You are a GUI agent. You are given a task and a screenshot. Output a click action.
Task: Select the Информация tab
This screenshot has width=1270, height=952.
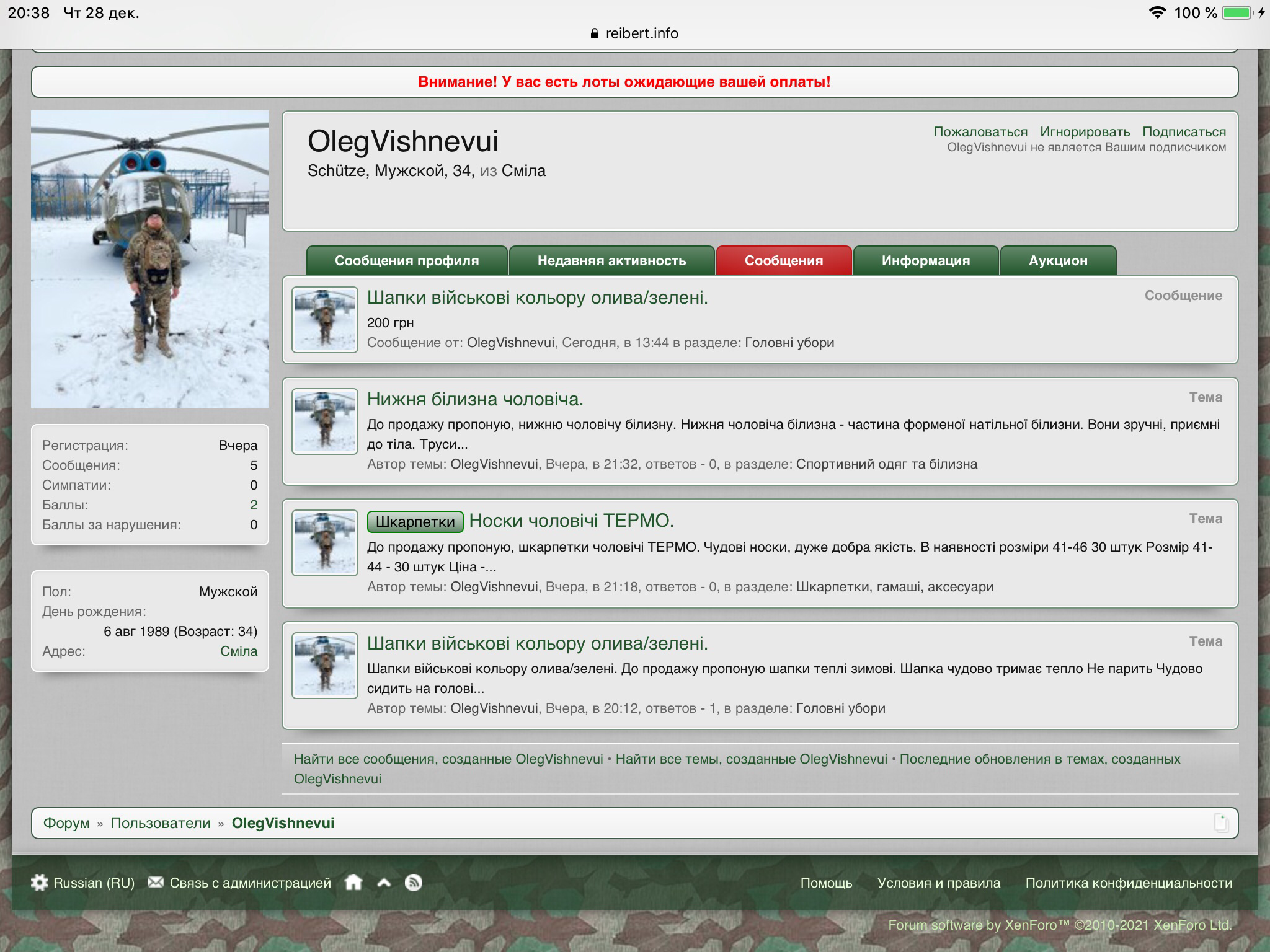tap(925, 261)
